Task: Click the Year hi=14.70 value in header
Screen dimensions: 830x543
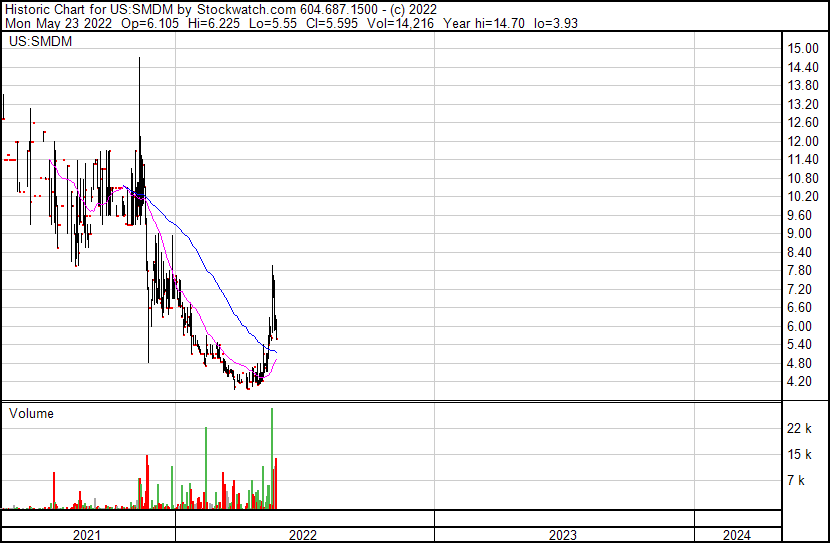Action: pyautogui.click(x=484, y=23)
